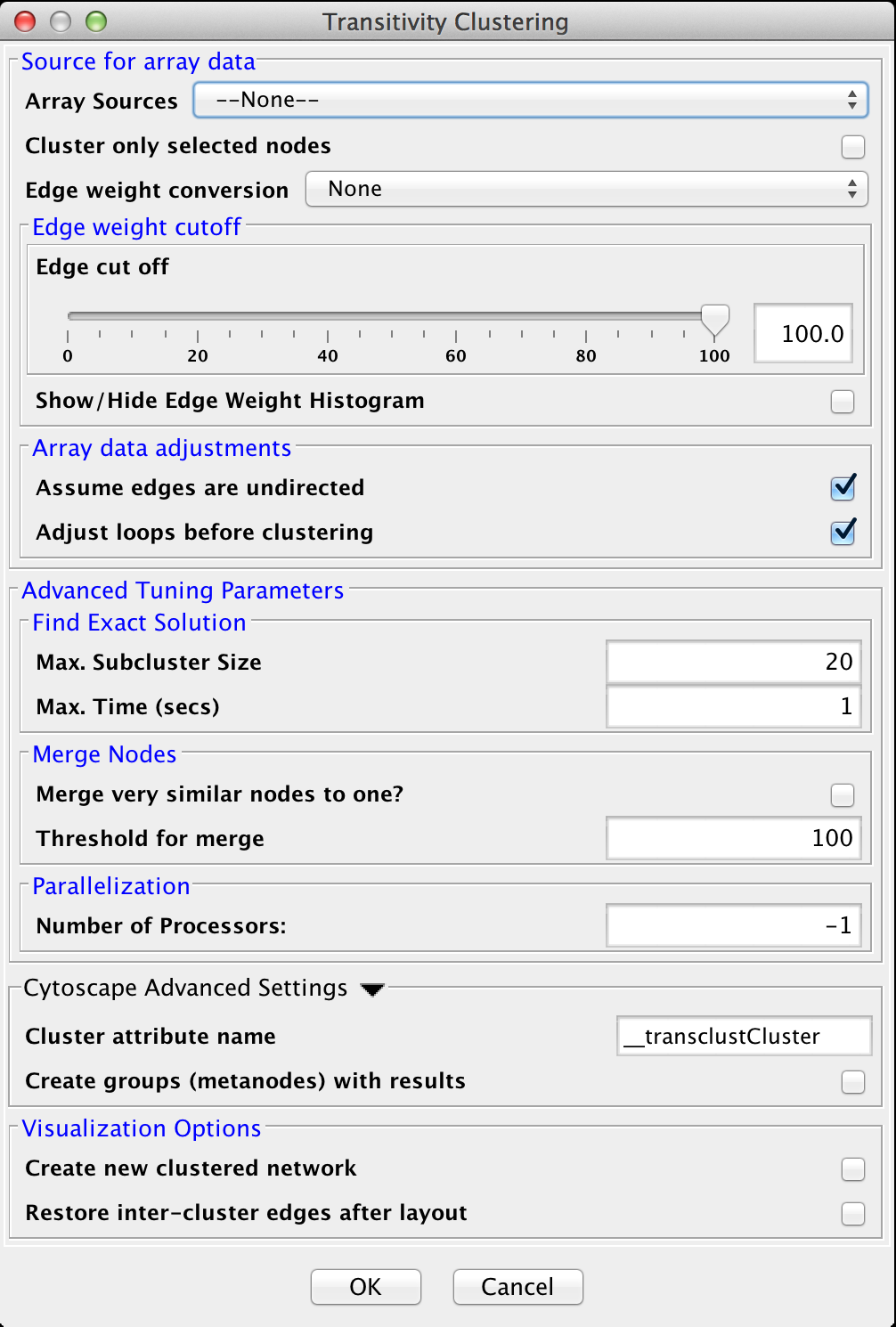Enable Merge very similar nodes checkbox

[842, 794]
